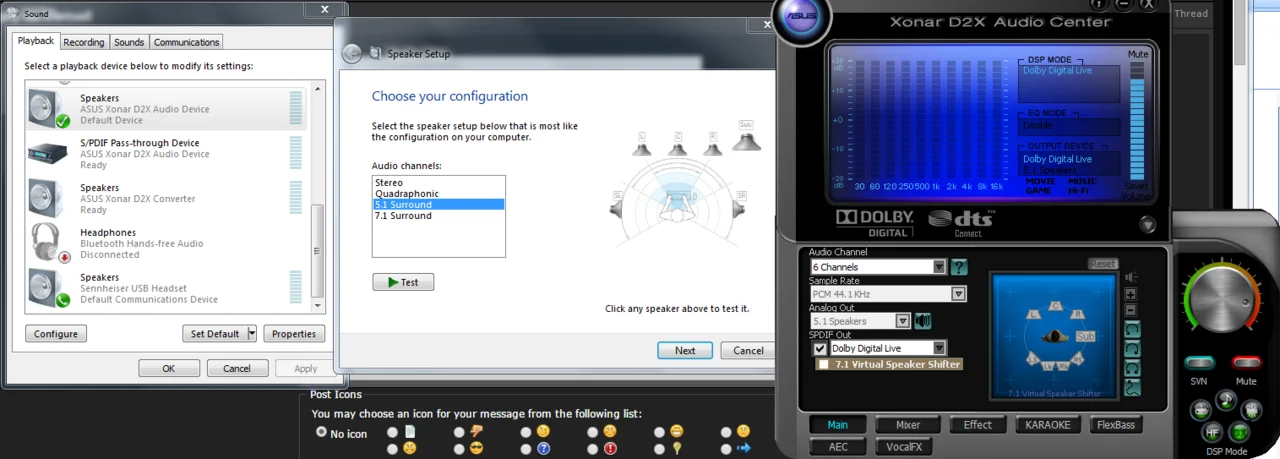This screenshot has width=1280, height=459.
Task: Click the plus zoom button beside speaker shifter
Action: (1131, 294)
